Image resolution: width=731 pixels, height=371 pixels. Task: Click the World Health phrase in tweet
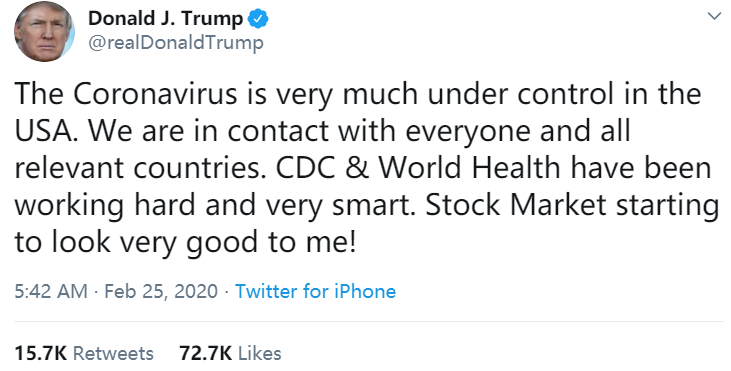[469, 168]
